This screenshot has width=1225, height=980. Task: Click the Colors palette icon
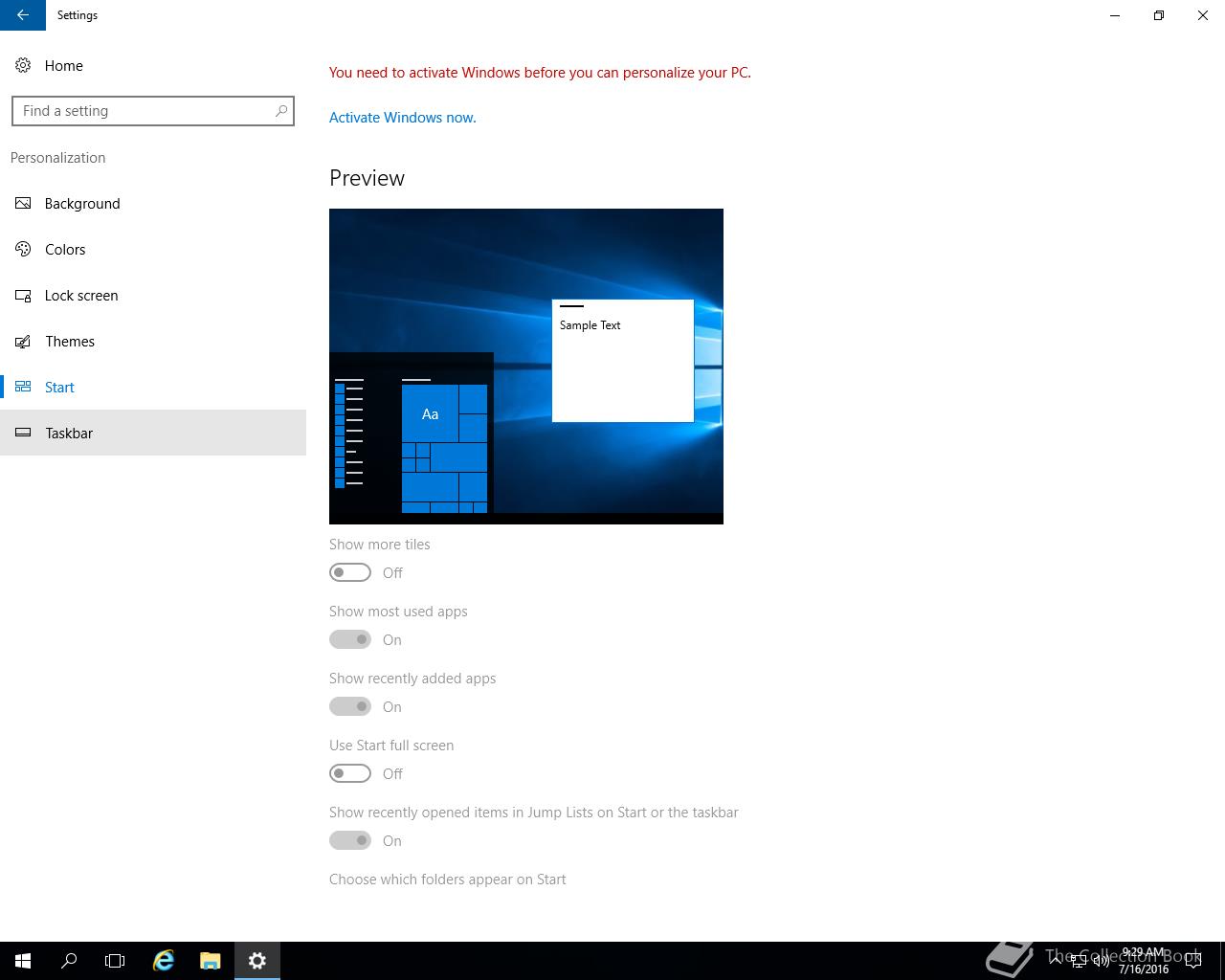23,249
